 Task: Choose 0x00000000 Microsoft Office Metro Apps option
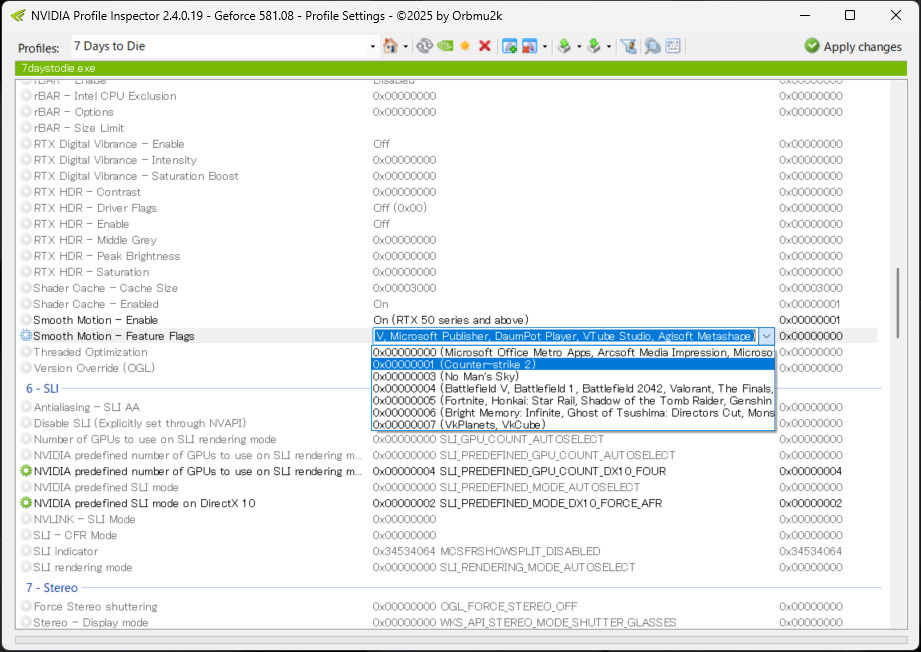(573, 352)
